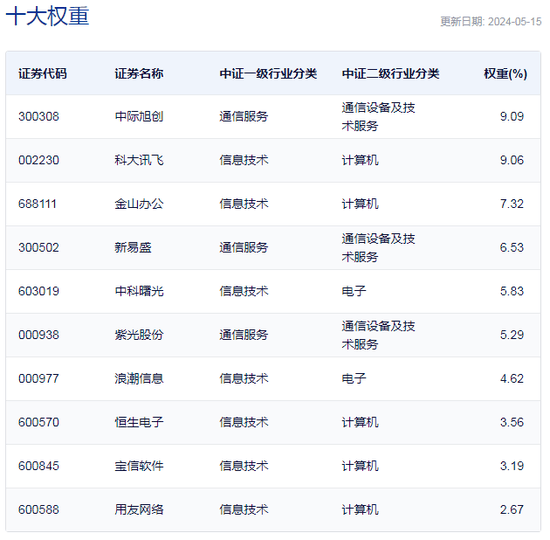
Task: Click weight value 3.19
Action: (512, 466)
